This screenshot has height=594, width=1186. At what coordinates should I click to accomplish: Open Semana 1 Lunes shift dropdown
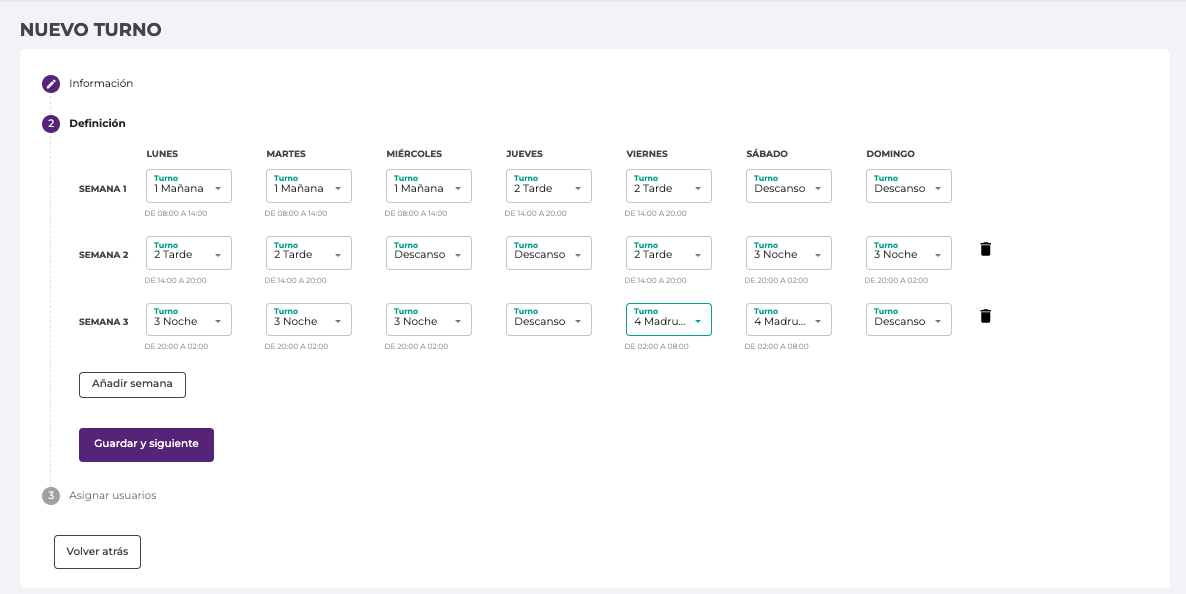(189, 187)
